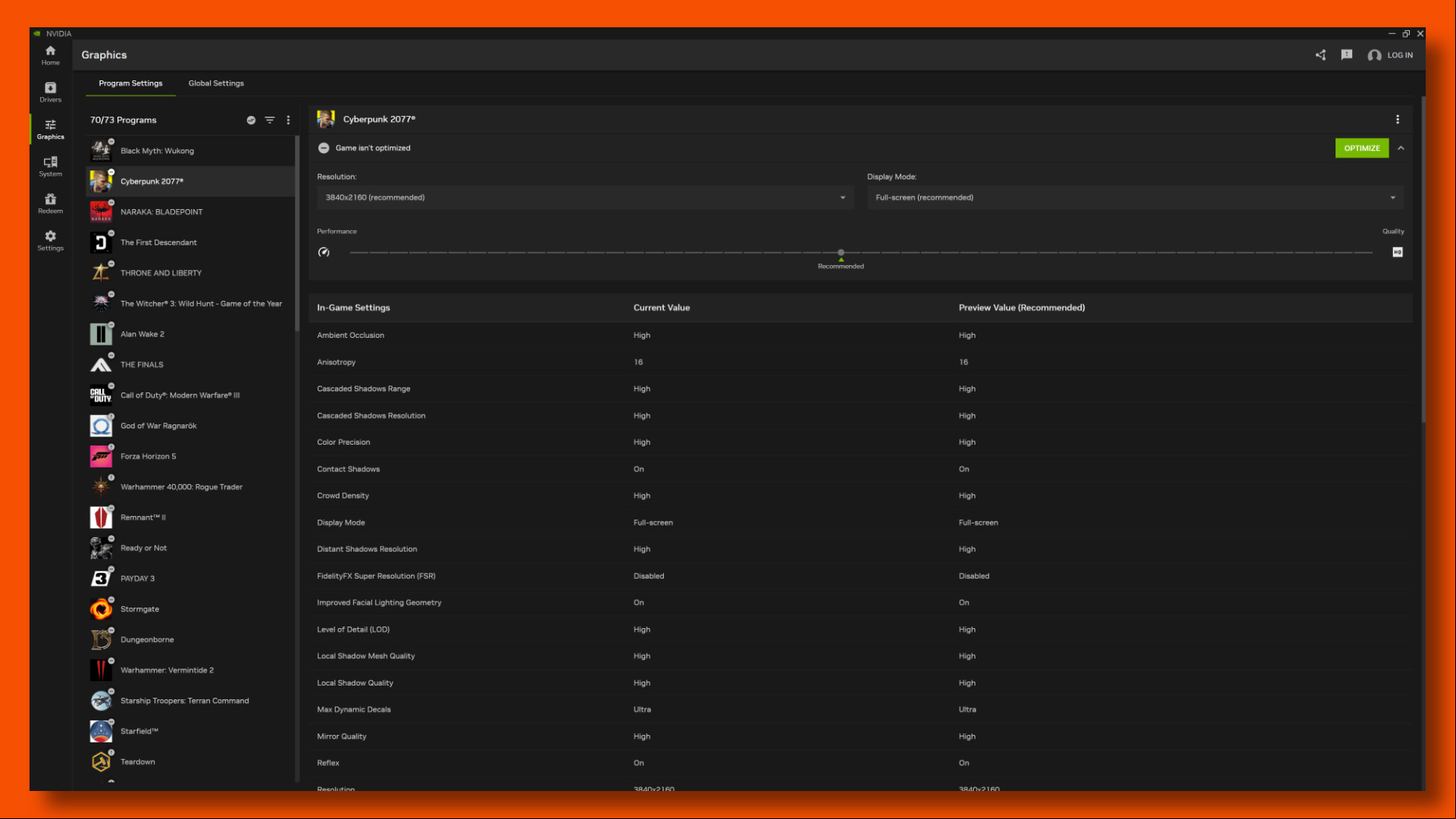
Task: Select Alan Wake 2 game icon
Action: coord(101,334)
